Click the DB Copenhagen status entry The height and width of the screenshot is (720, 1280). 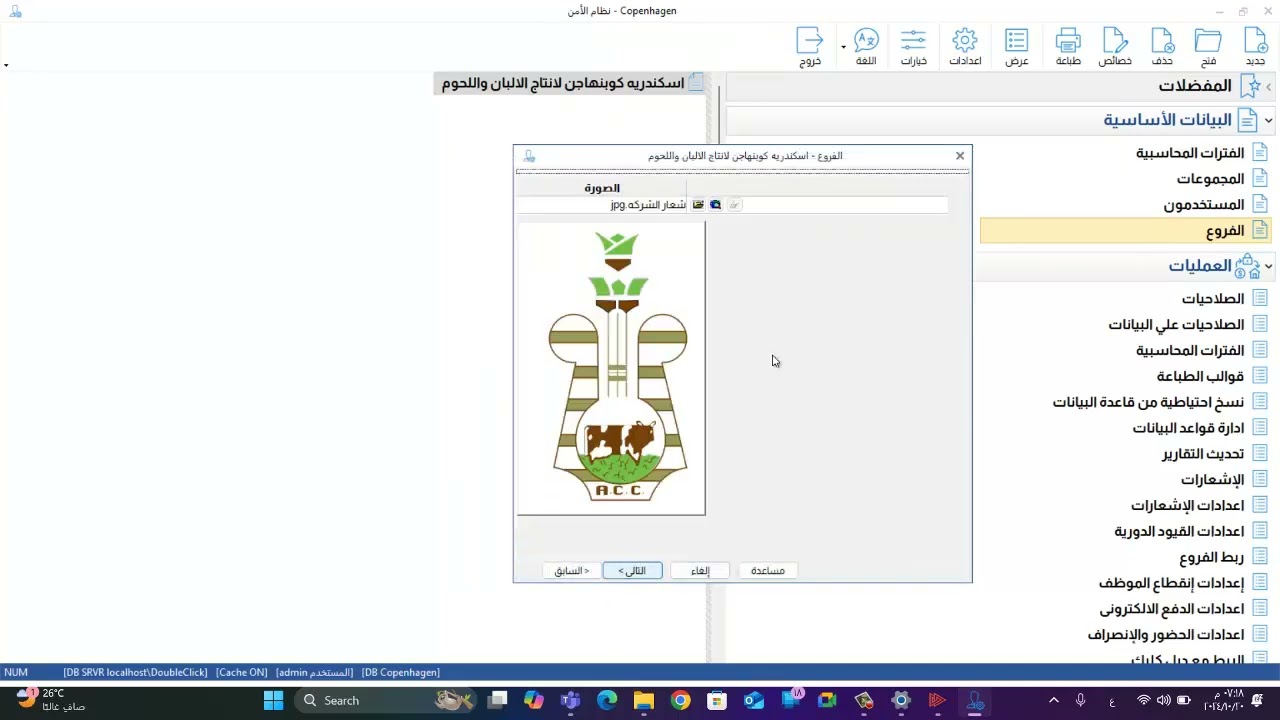click(400, 673)
